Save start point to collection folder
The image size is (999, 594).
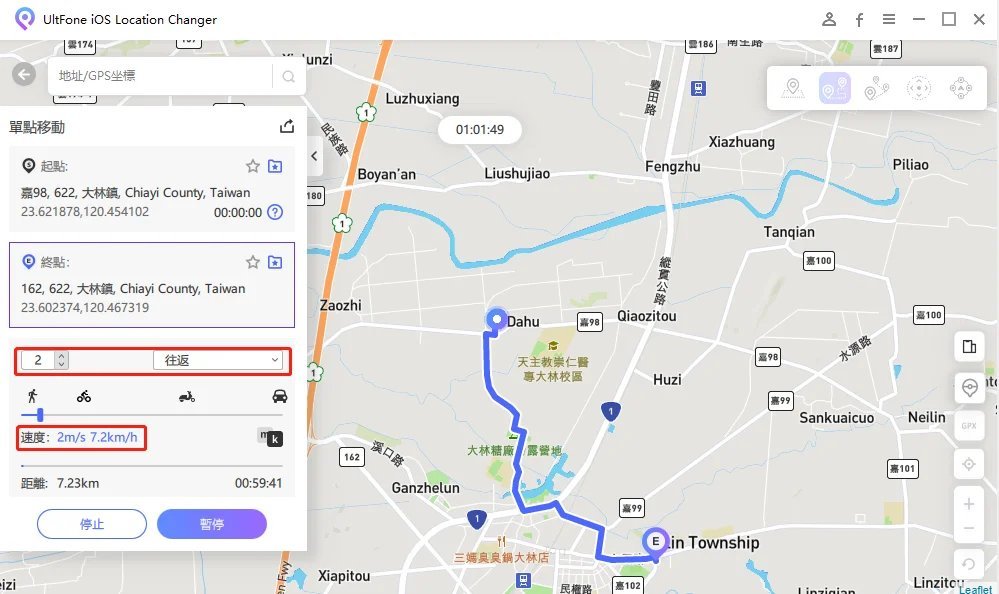tap(275, 166)
